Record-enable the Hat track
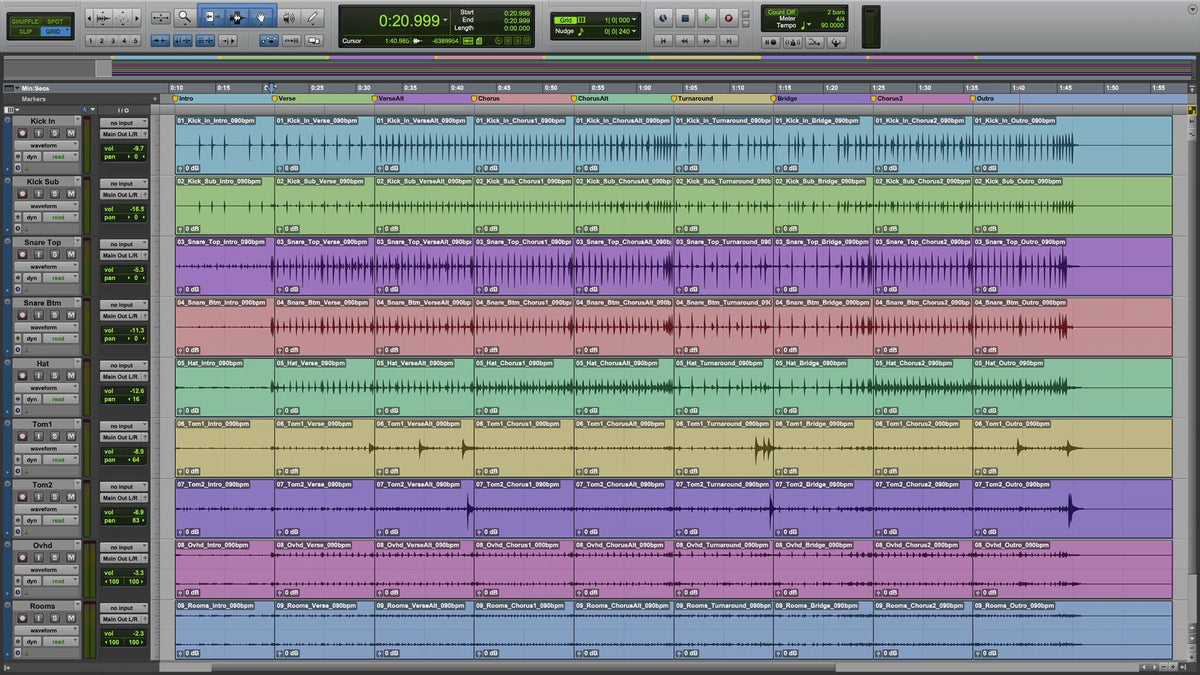The image size is (1200, 675). tap(20, 376)
